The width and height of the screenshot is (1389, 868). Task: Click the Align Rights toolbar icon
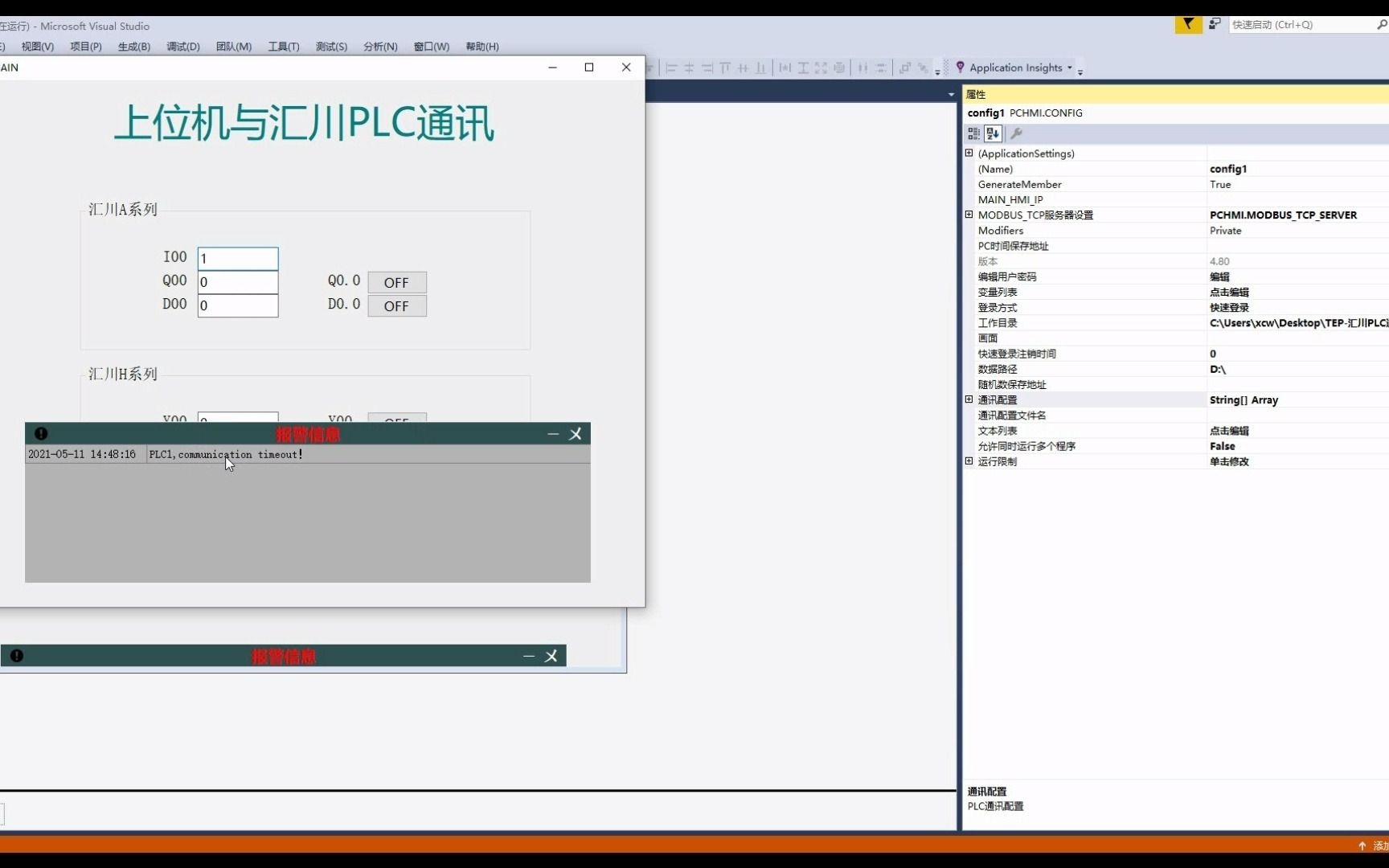pos(707,68)
